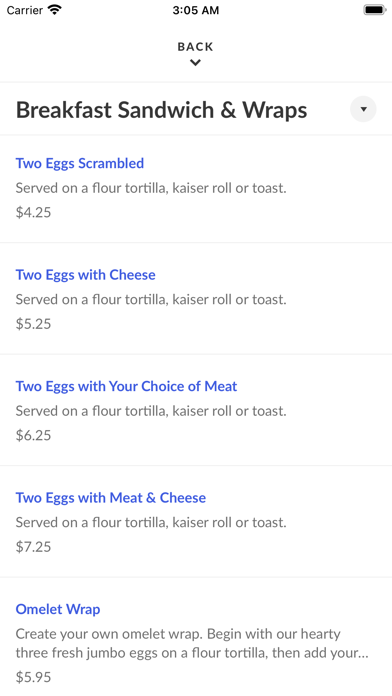The width and height of the screenshot is (392, 696).
Task: Click the Wi-Fi icon in status bar
Action: pyautogui.click(x=55, y=10)
